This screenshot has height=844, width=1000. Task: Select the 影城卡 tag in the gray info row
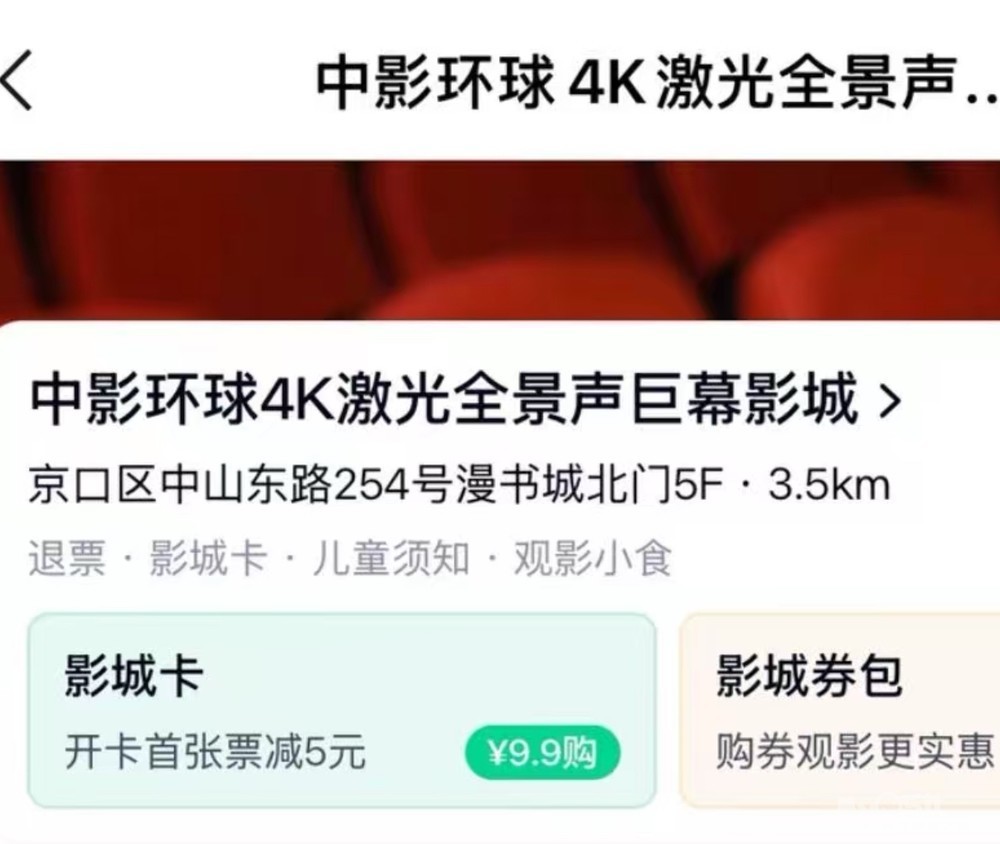click(208, 559)
